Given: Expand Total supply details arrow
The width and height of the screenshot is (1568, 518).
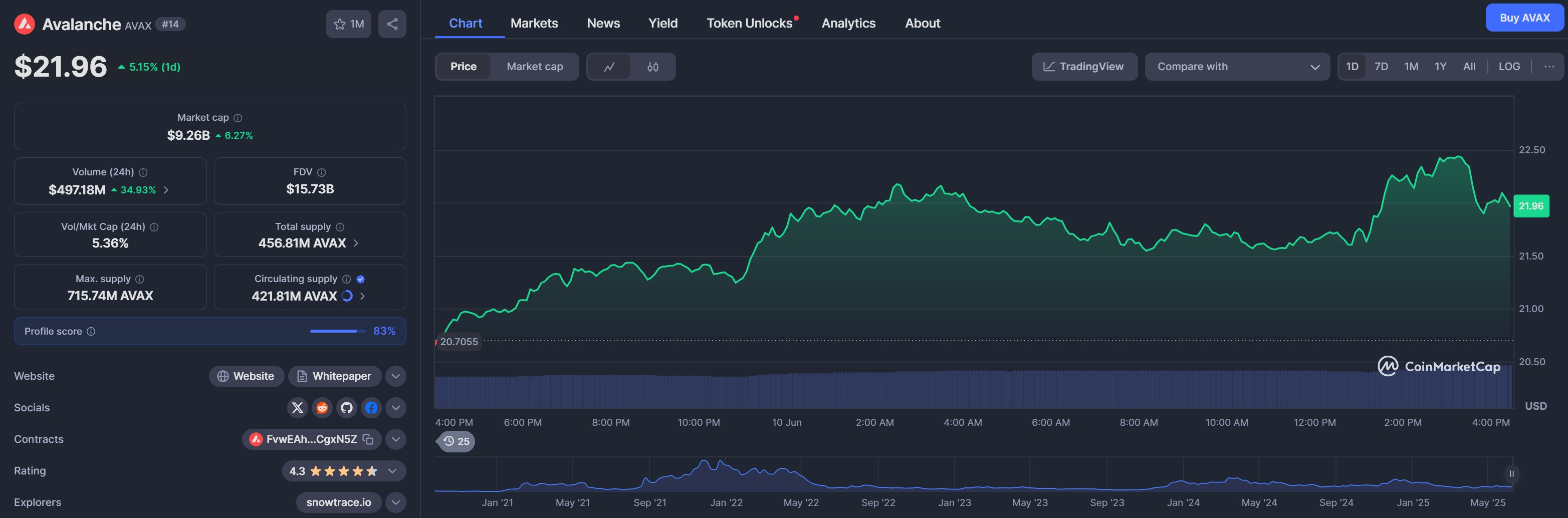Looking at the screenshot, I should coord(356,243).
